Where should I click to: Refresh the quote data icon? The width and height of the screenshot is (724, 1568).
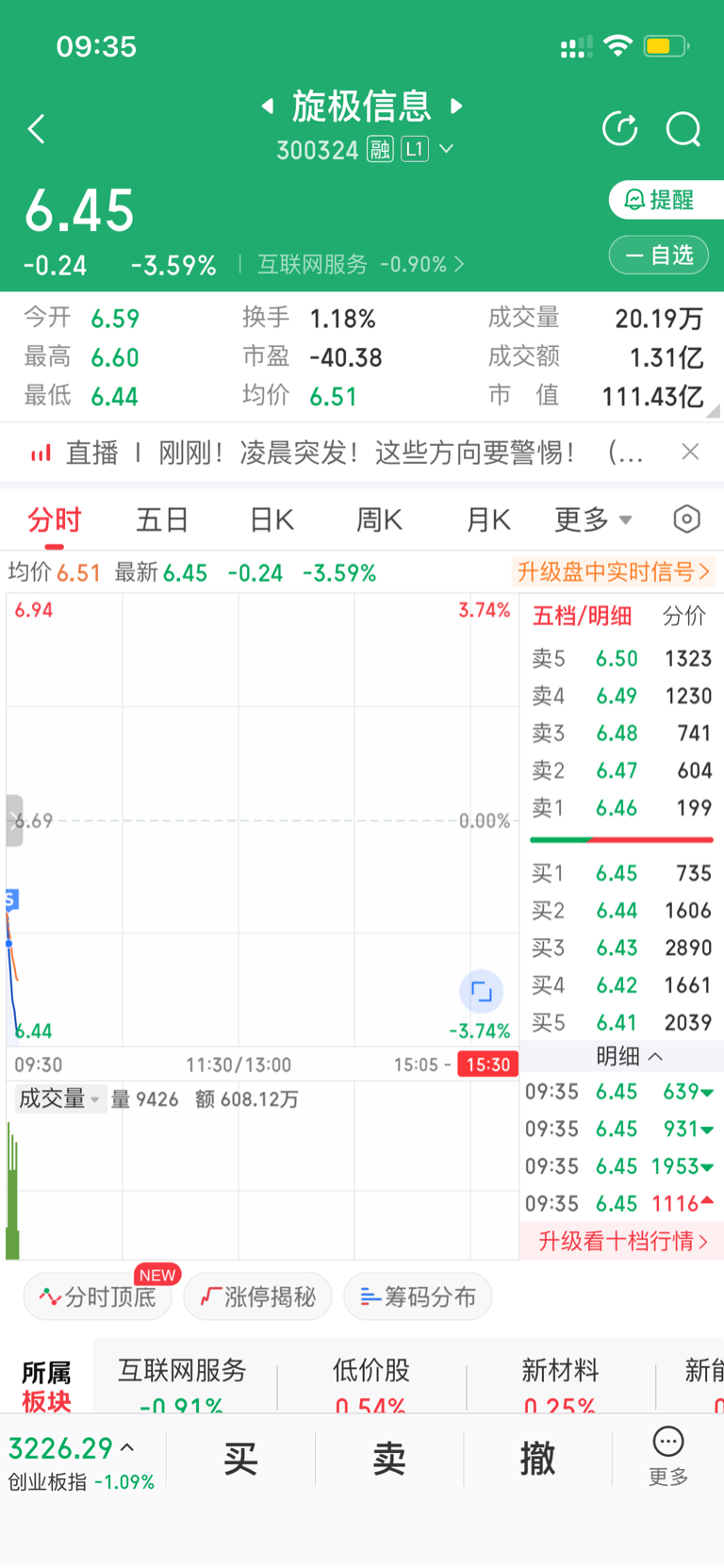pos(619,129)
